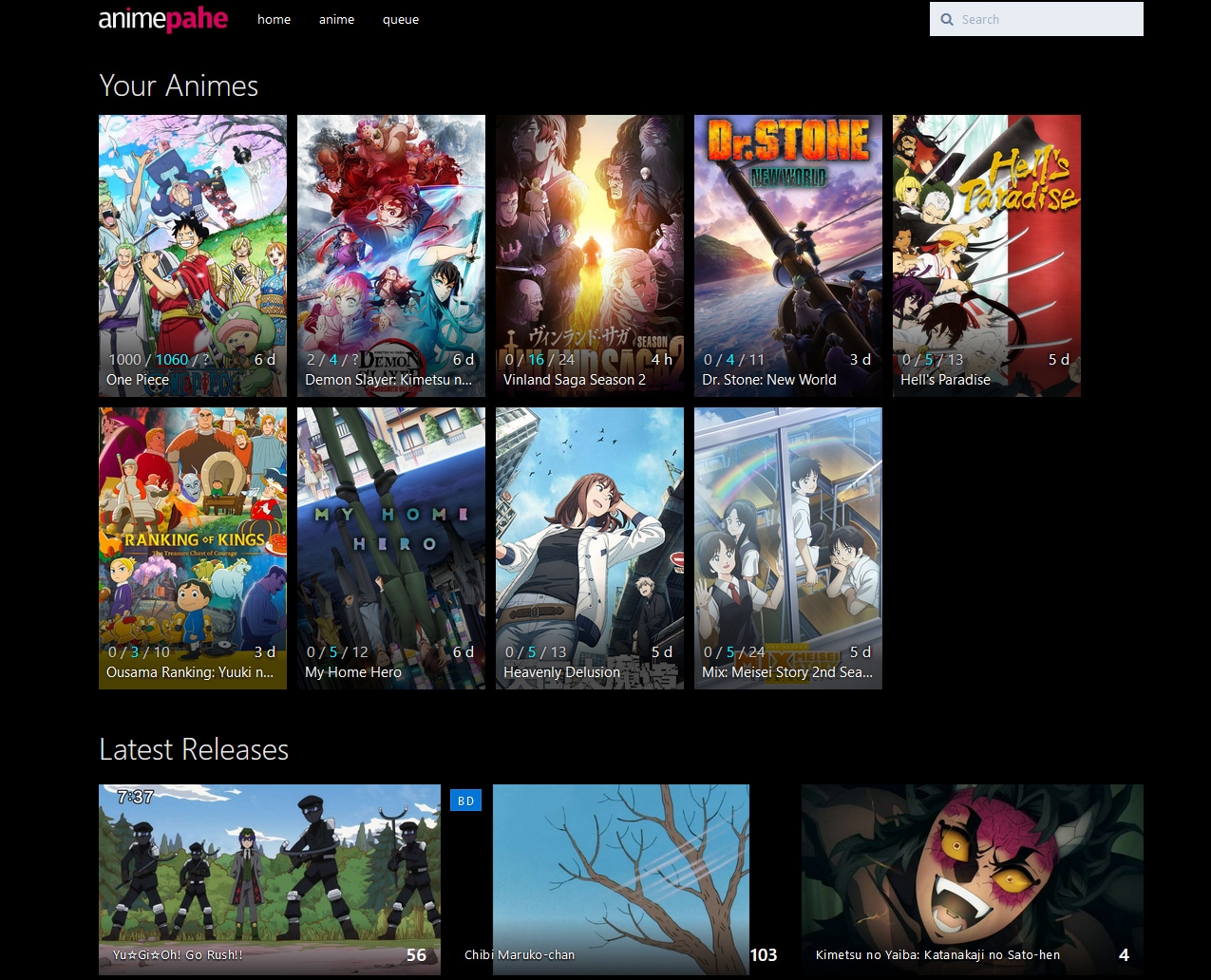The width and height of the screenshot is (1211, 980).
Task: Open My Home Hero anime page
Action: click(x=390, y=532)
